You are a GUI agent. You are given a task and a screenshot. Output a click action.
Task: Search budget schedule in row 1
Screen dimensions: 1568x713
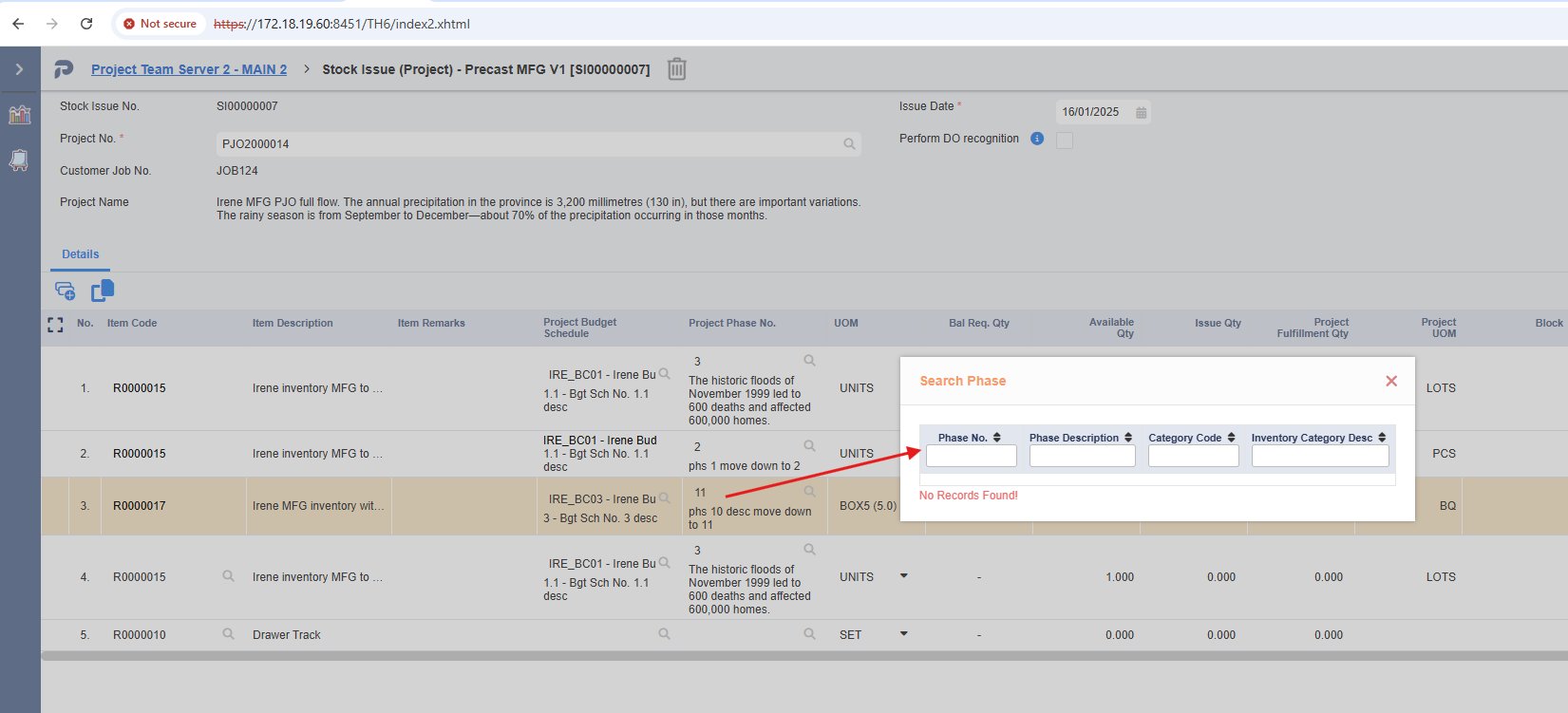(665, 373)
